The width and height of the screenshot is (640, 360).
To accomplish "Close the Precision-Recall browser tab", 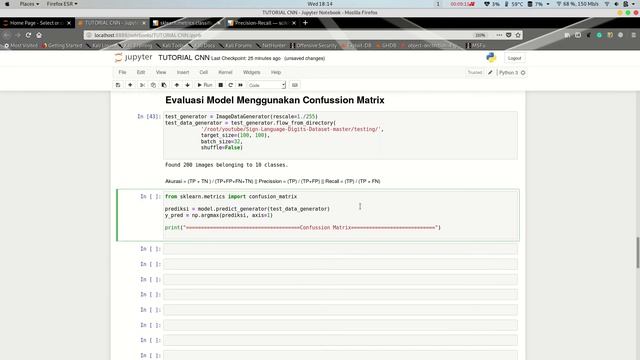I will (x=294, y=23).
